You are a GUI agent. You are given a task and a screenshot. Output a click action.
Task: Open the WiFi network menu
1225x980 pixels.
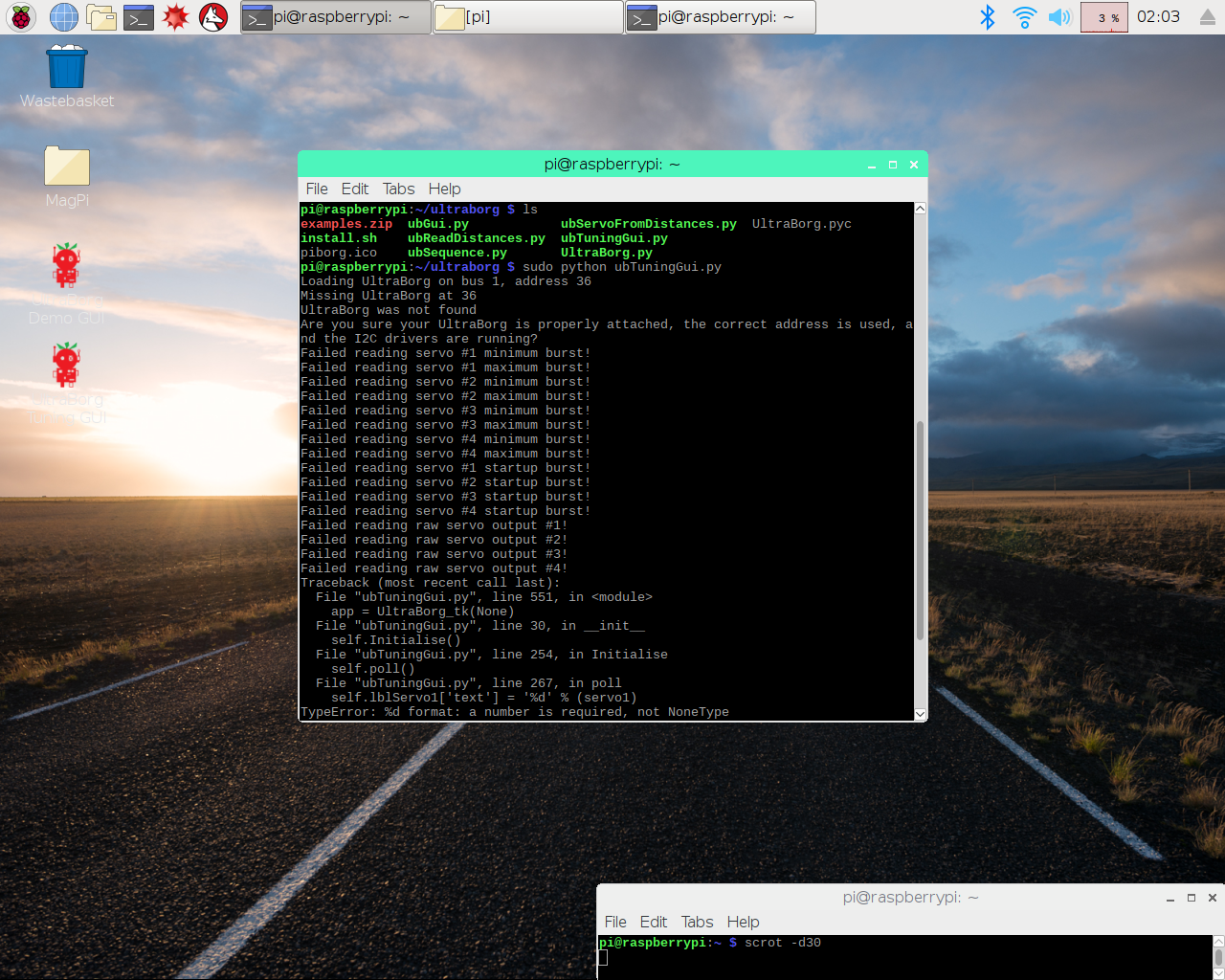(1024, 16)
